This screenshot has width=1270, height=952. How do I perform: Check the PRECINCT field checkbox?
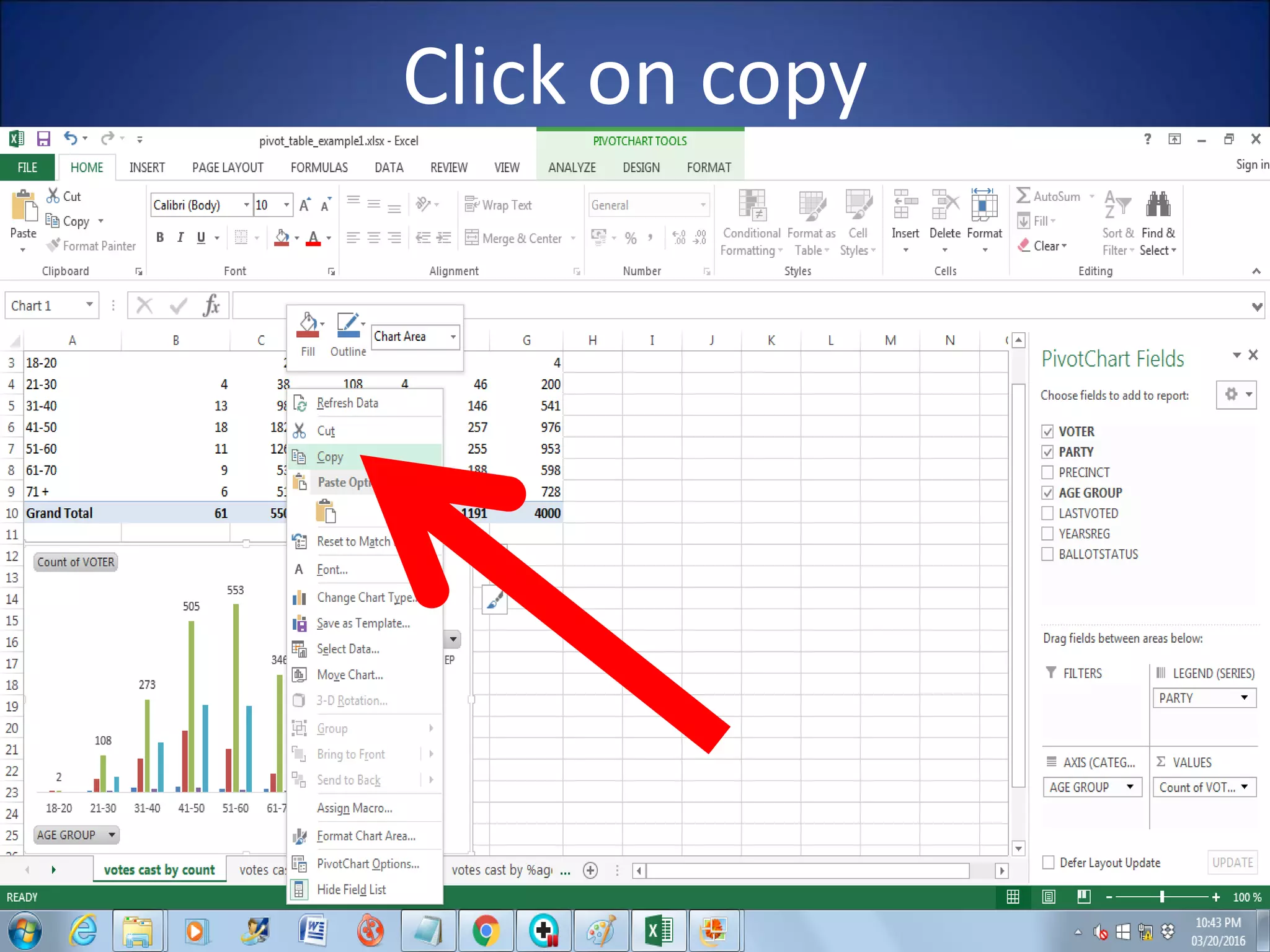point(1047,472)
